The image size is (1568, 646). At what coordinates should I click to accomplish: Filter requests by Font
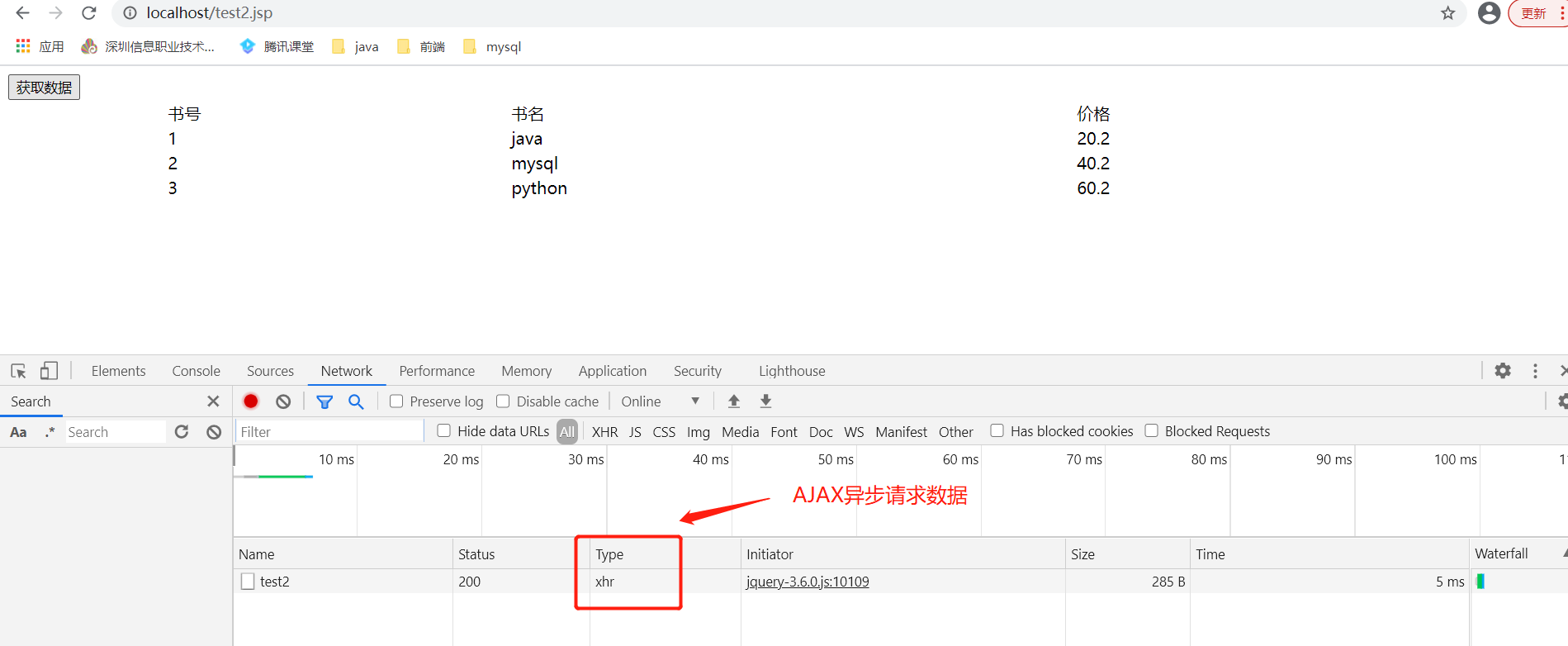(x=784, y=432)
